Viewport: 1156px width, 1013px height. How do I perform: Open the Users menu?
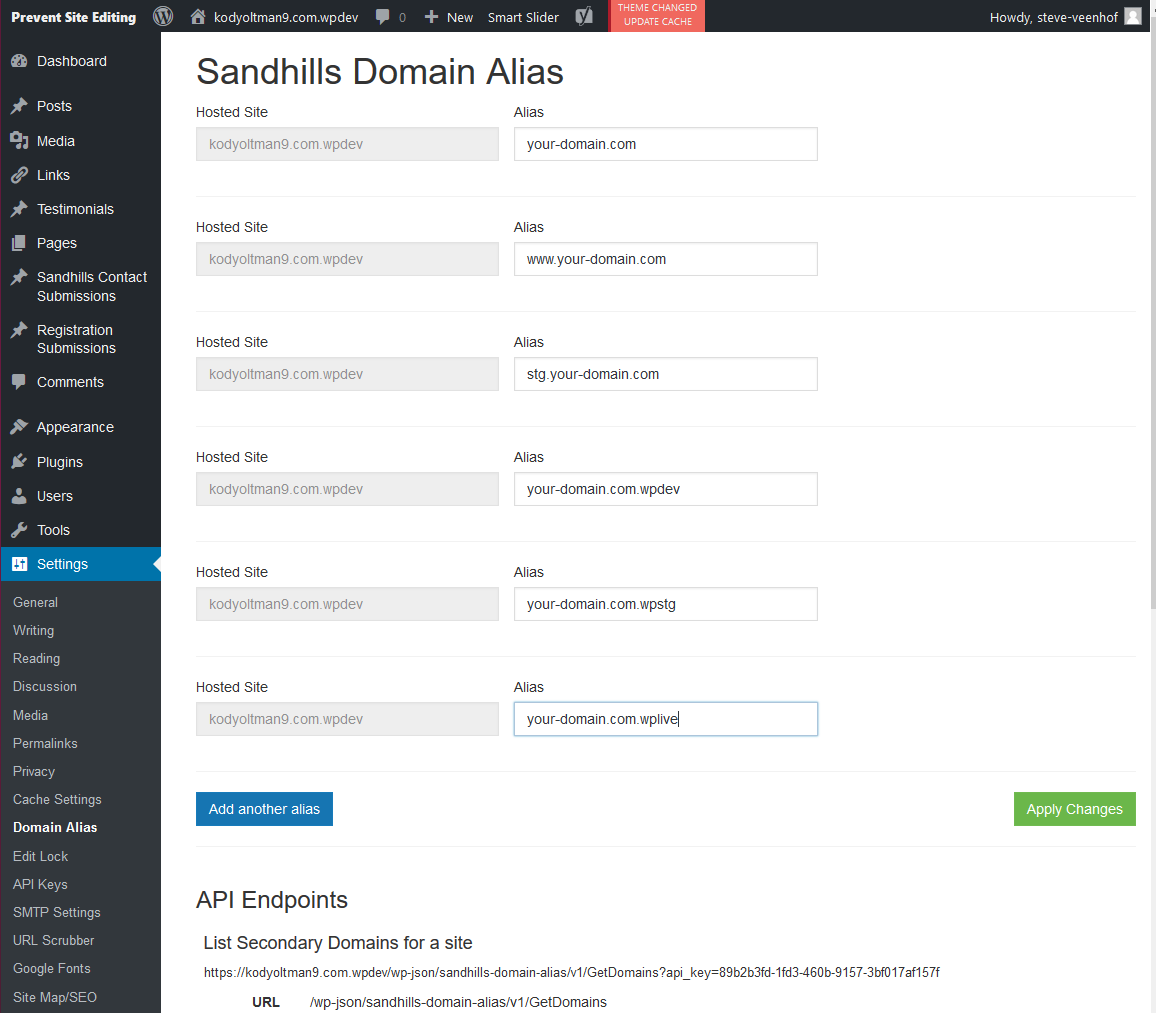click(80, 496)
